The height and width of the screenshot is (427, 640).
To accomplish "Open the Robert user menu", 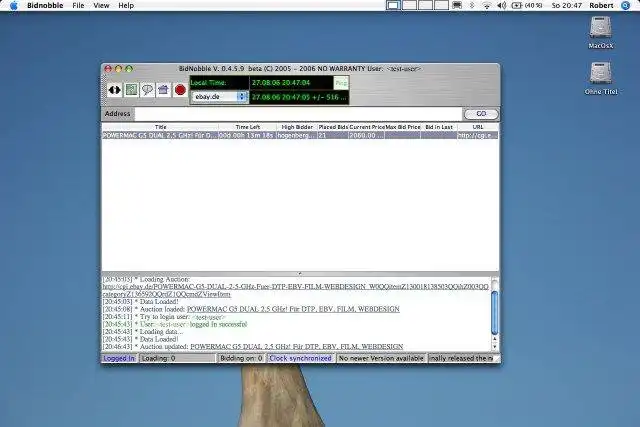I will coord(601,5).
